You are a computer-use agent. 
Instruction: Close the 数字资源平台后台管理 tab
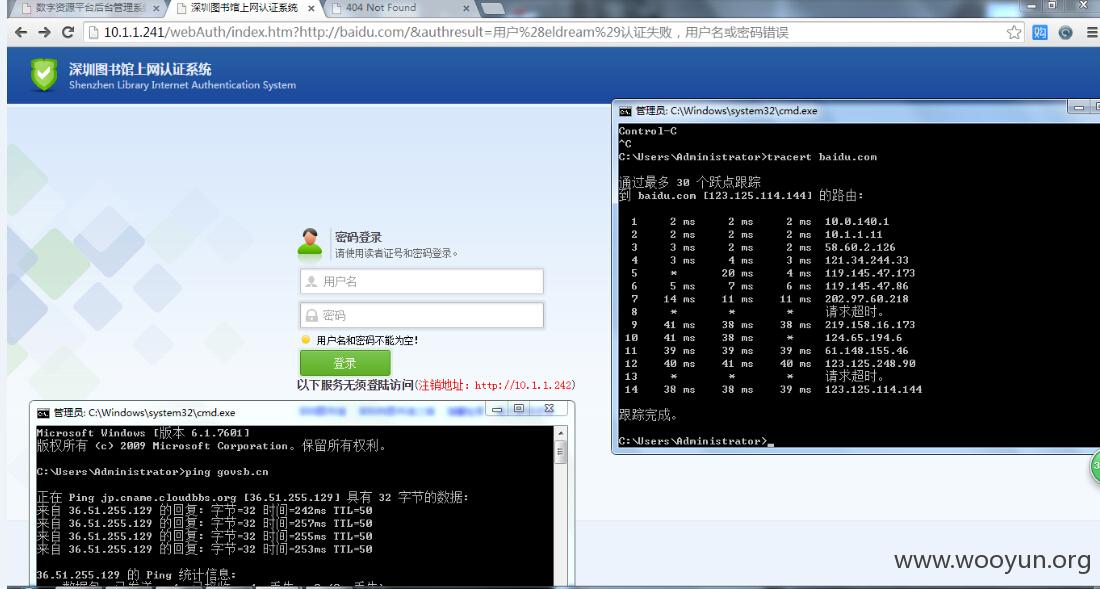click(x=156, y=8)
